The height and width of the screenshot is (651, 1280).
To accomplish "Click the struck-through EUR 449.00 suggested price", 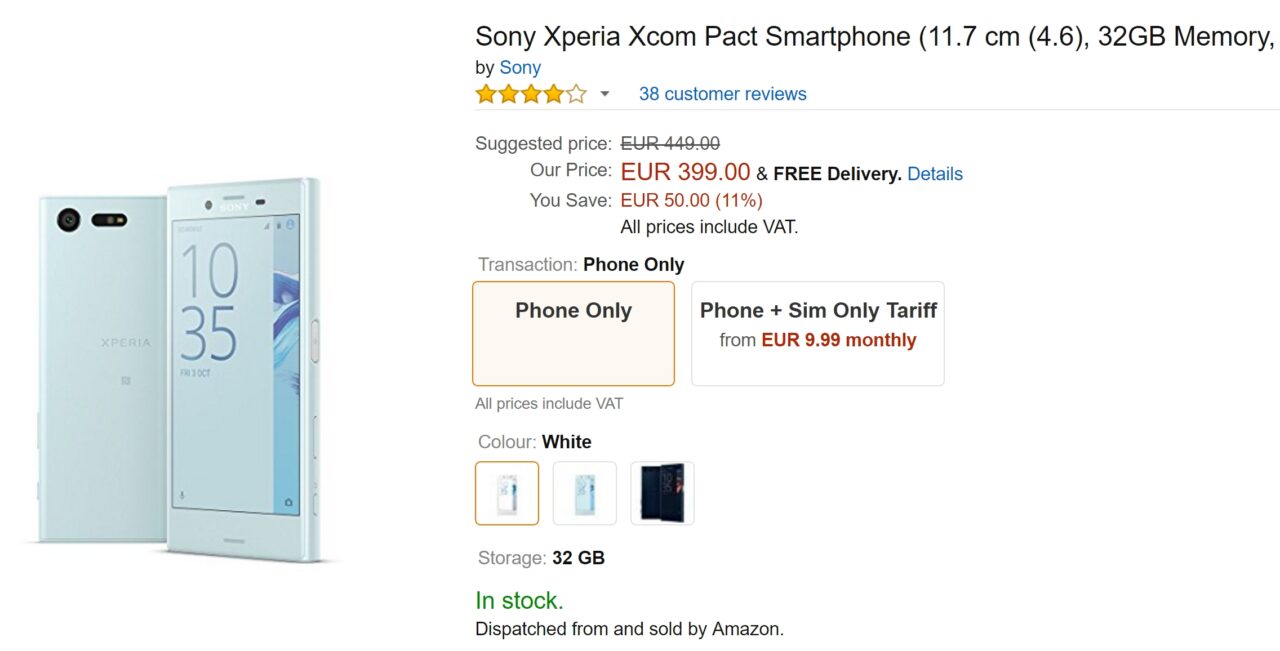I will click(670, 144).
